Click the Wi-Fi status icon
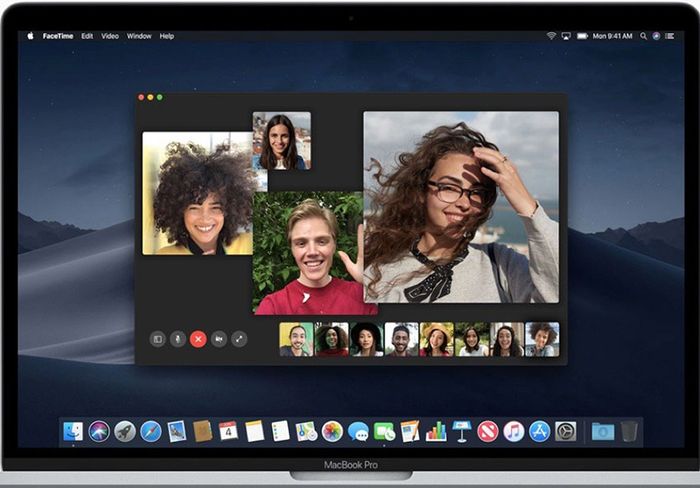Viewport: 700px width, 488px height. coord(552,36)
